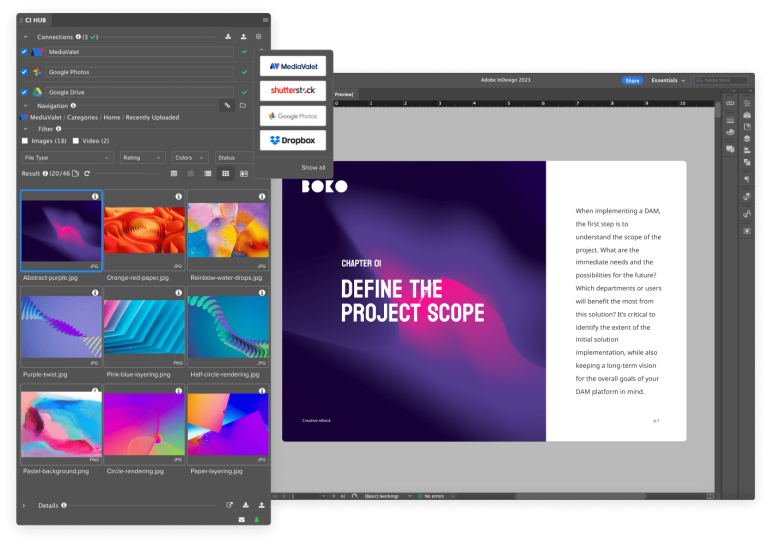Click the Paragraph Styles panel icon
The image size is (768, 545).
pos(746,179)
